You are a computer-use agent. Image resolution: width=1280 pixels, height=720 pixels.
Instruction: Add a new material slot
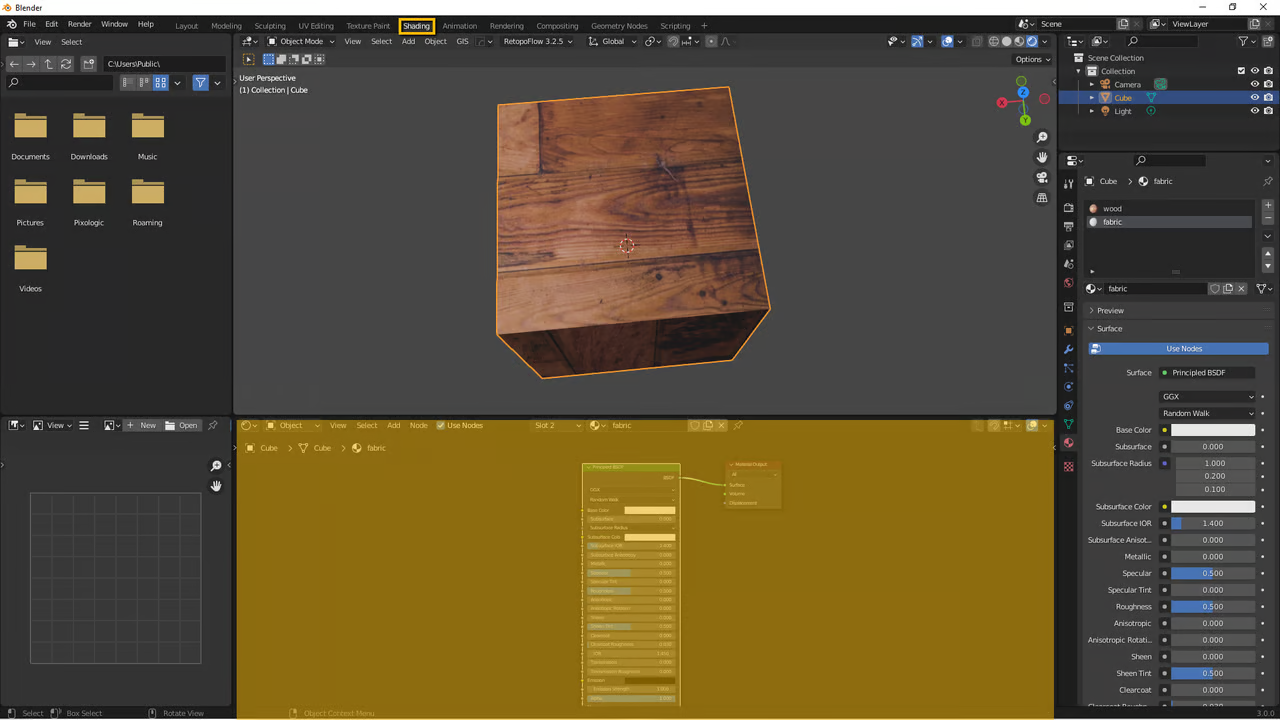coord(1268,205)
